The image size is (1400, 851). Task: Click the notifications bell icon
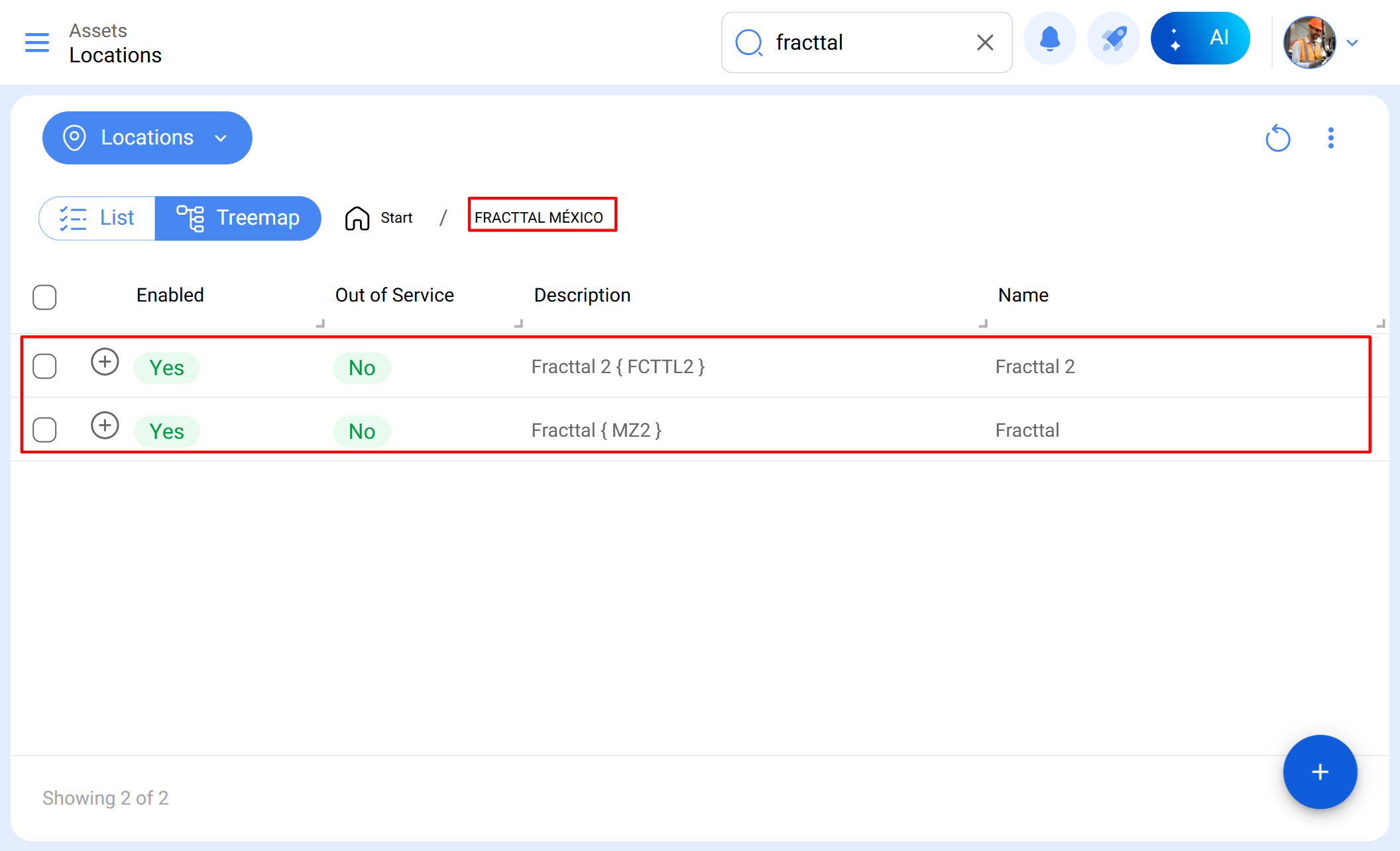1049,39
